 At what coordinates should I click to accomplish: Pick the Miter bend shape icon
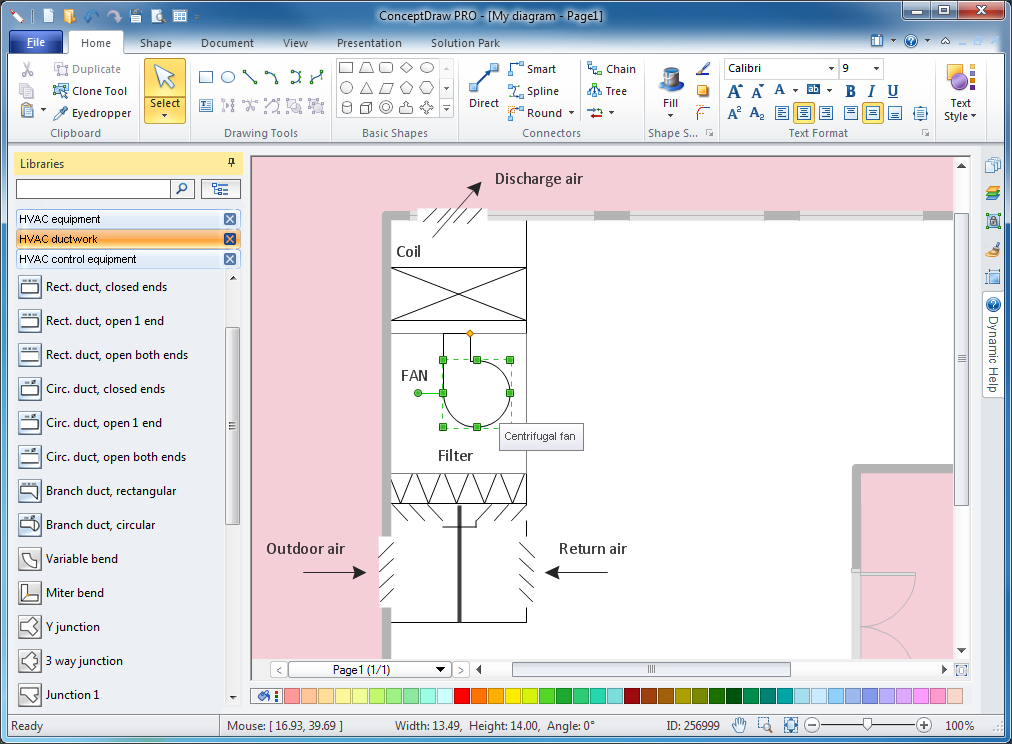click(29, 592)
